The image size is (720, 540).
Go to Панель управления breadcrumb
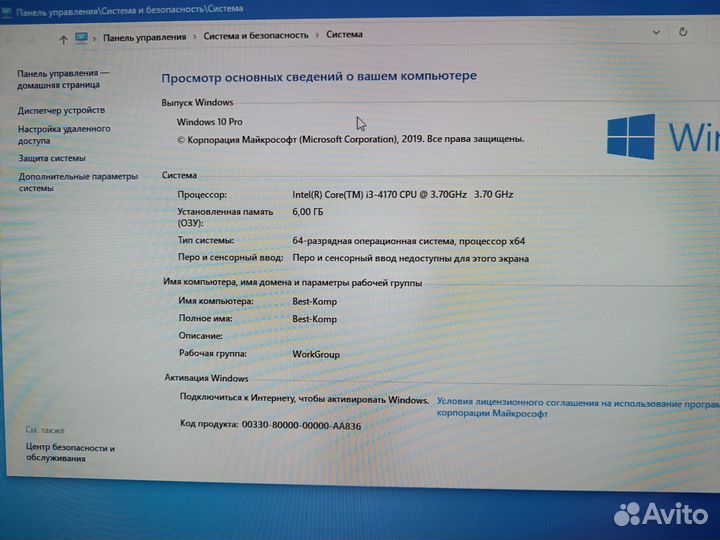coord(145,37)
